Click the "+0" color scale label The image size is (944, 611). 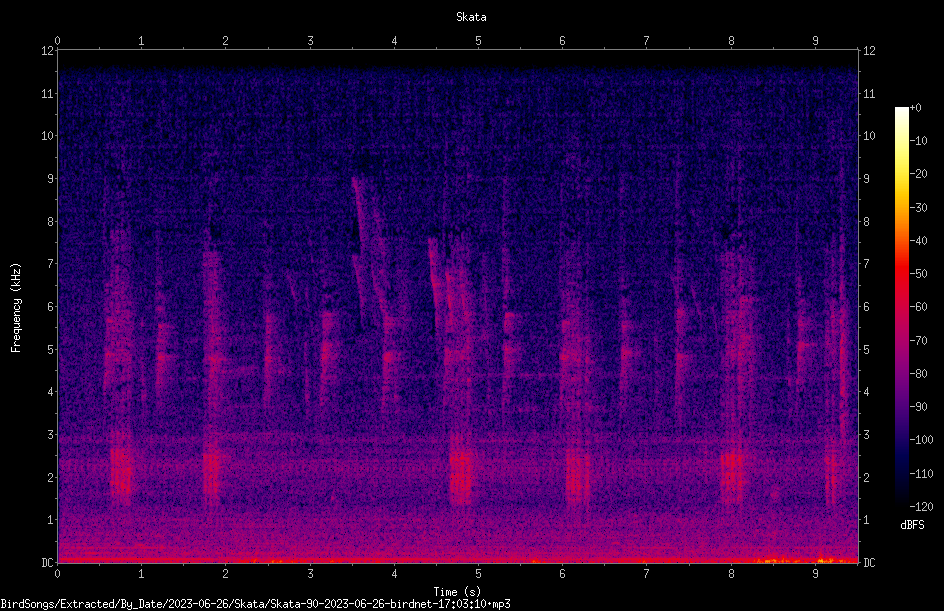coord(915,108)
